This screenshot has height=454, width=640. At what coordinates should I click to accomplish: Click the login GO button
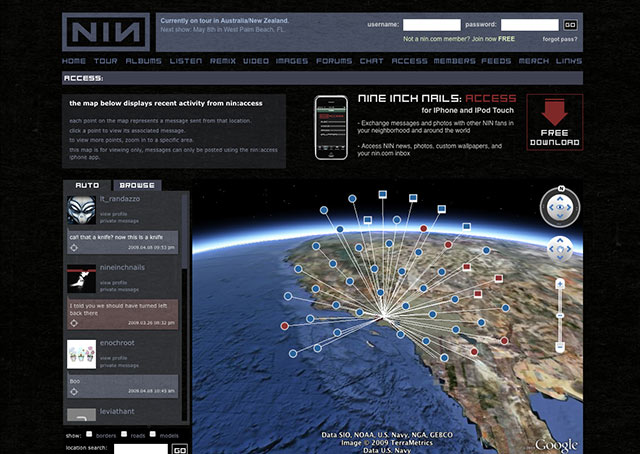[x=570, y=25]
